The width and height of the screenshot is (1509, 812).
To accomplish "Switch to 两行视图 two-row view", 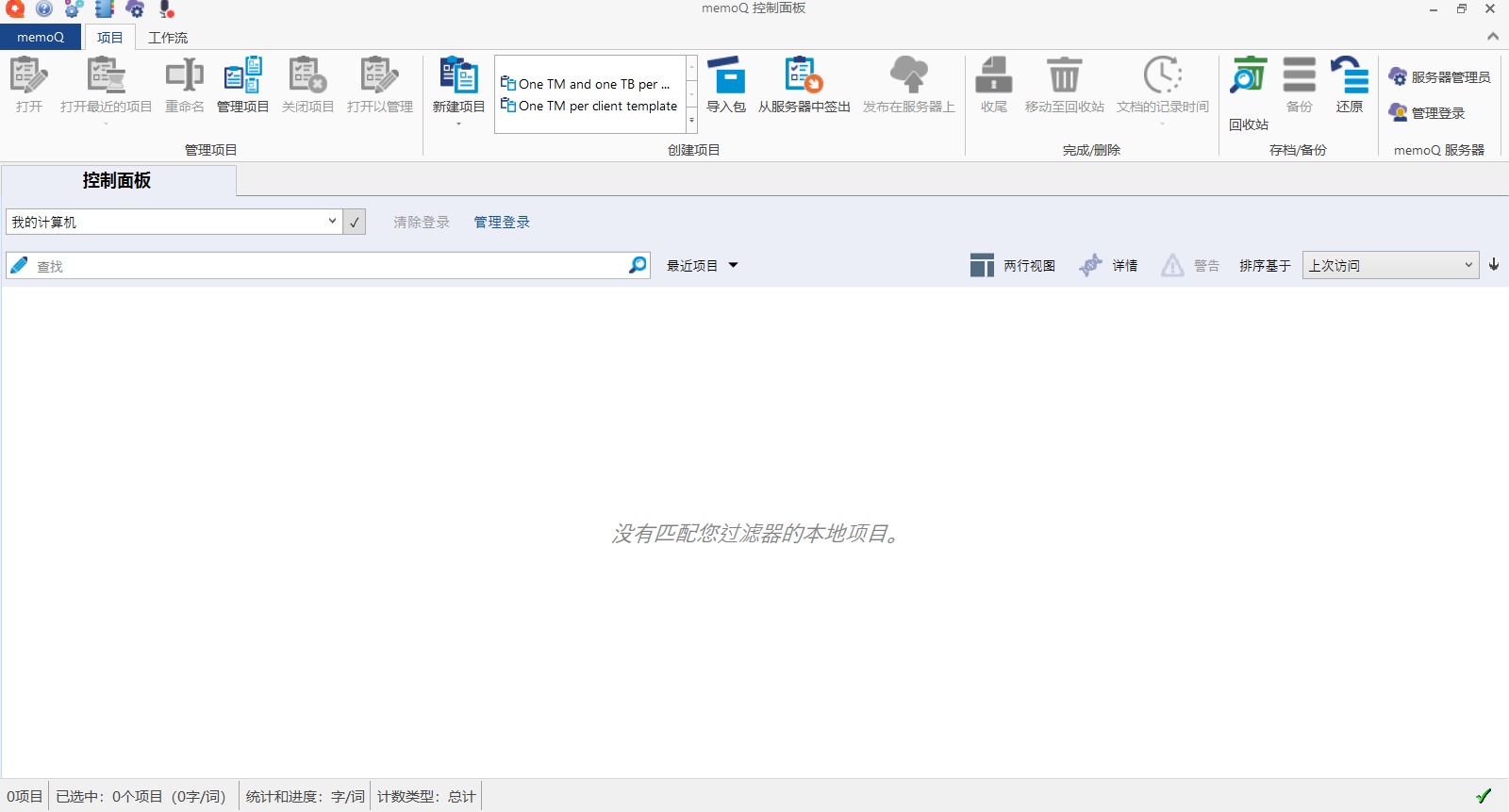I will click(x=1012, y=266).
